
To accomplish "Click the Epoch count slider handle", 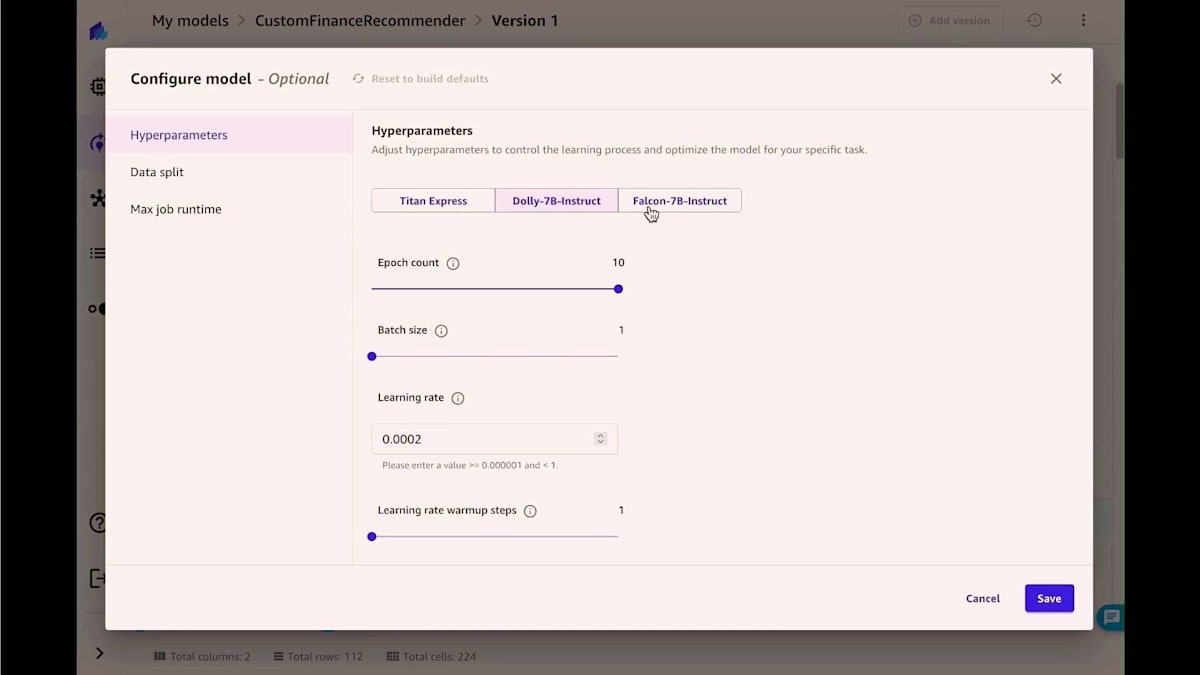I will tap(618, 289).
